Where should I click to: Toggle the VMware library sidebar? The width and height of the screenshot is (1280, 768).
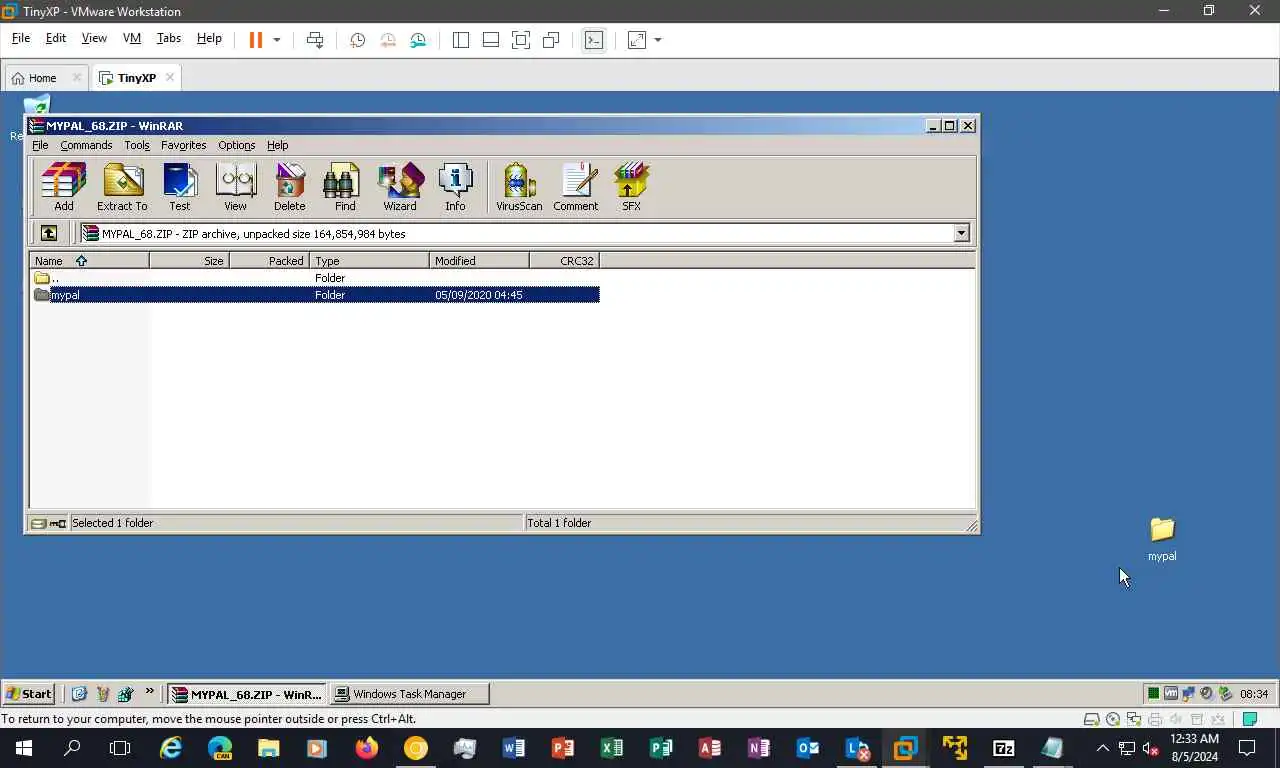click(461, 40)
